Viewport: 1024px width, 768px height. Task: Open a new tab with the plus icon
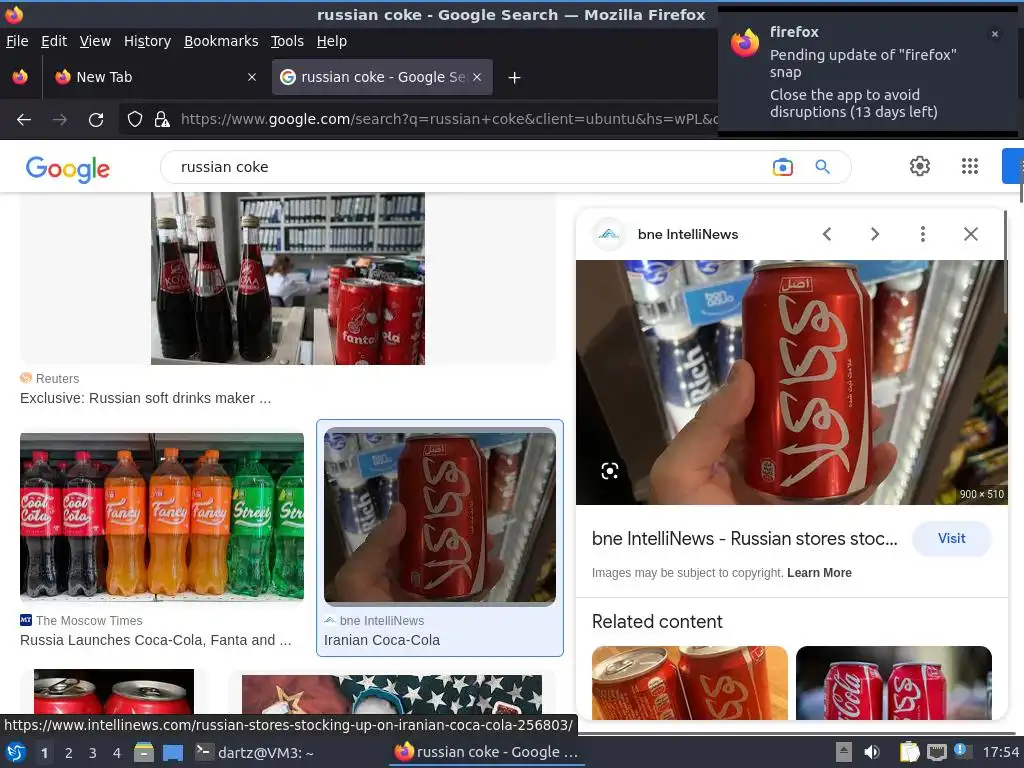pos(515,78)
